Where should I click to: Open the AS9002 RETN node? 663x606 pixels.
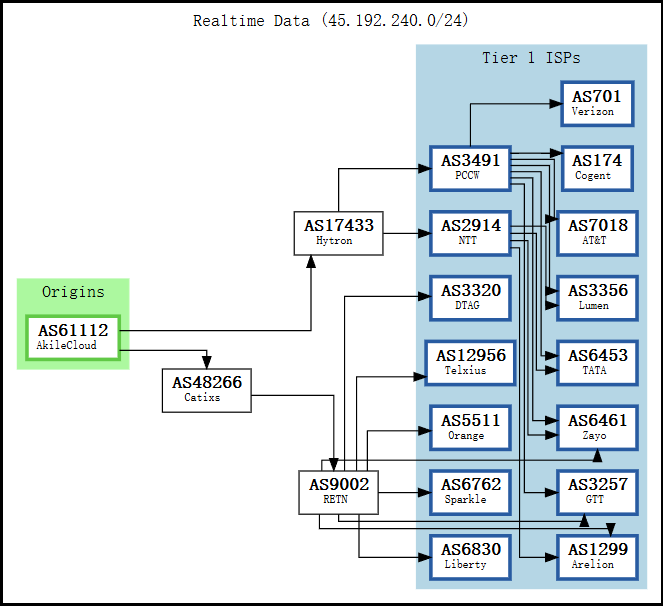(338, 492)
